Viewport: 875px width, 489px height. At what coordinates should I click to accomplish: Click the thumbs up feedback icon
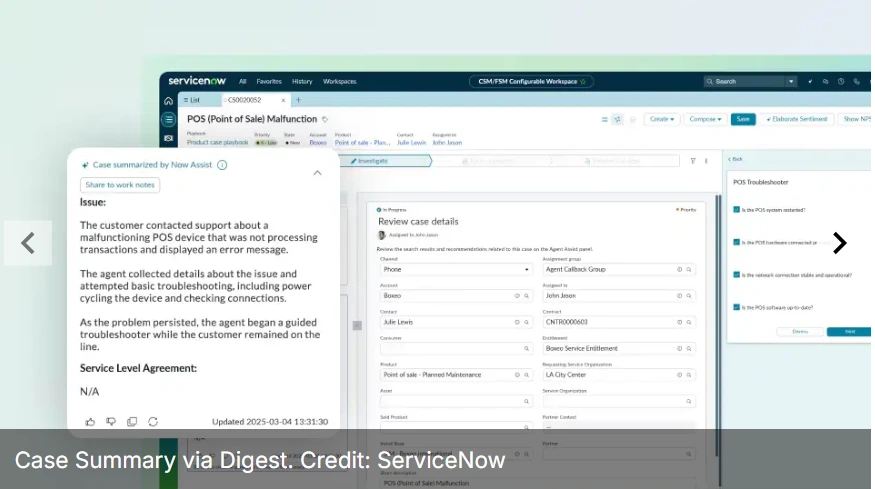click(90, 421)
